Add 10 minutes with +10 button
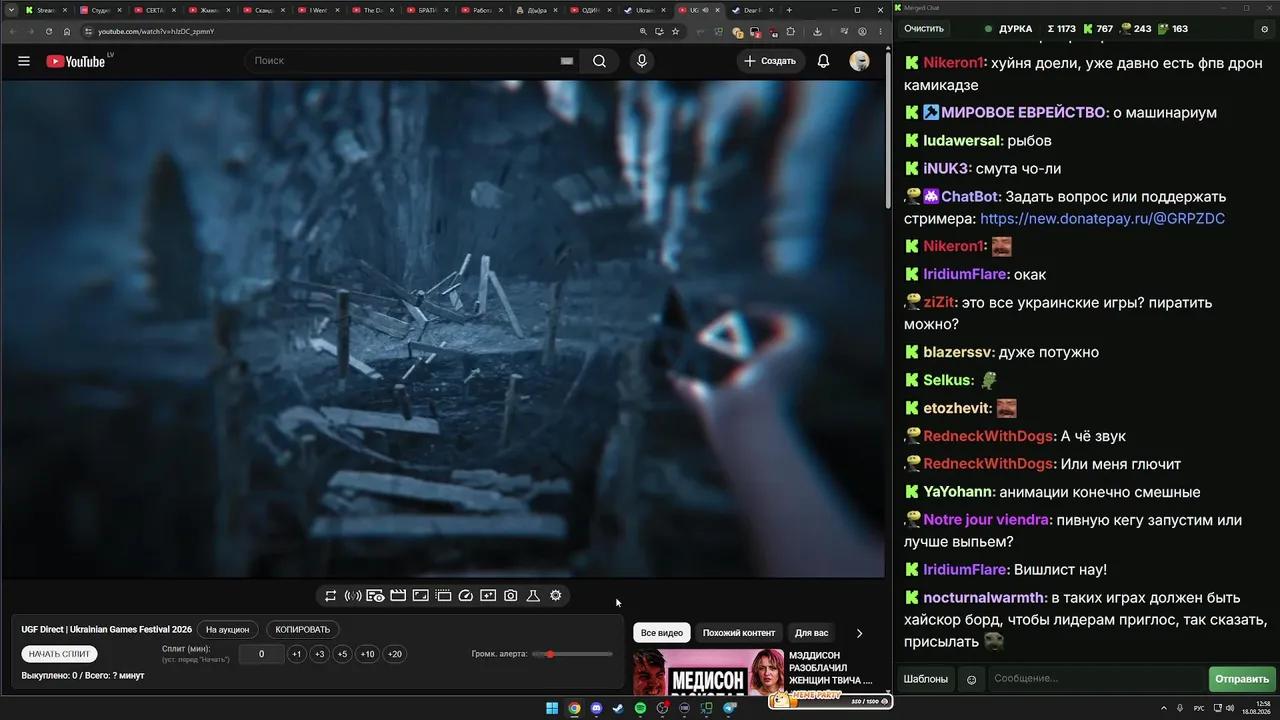The height and width of the screenshot is (720, 1280). (367, 654)
